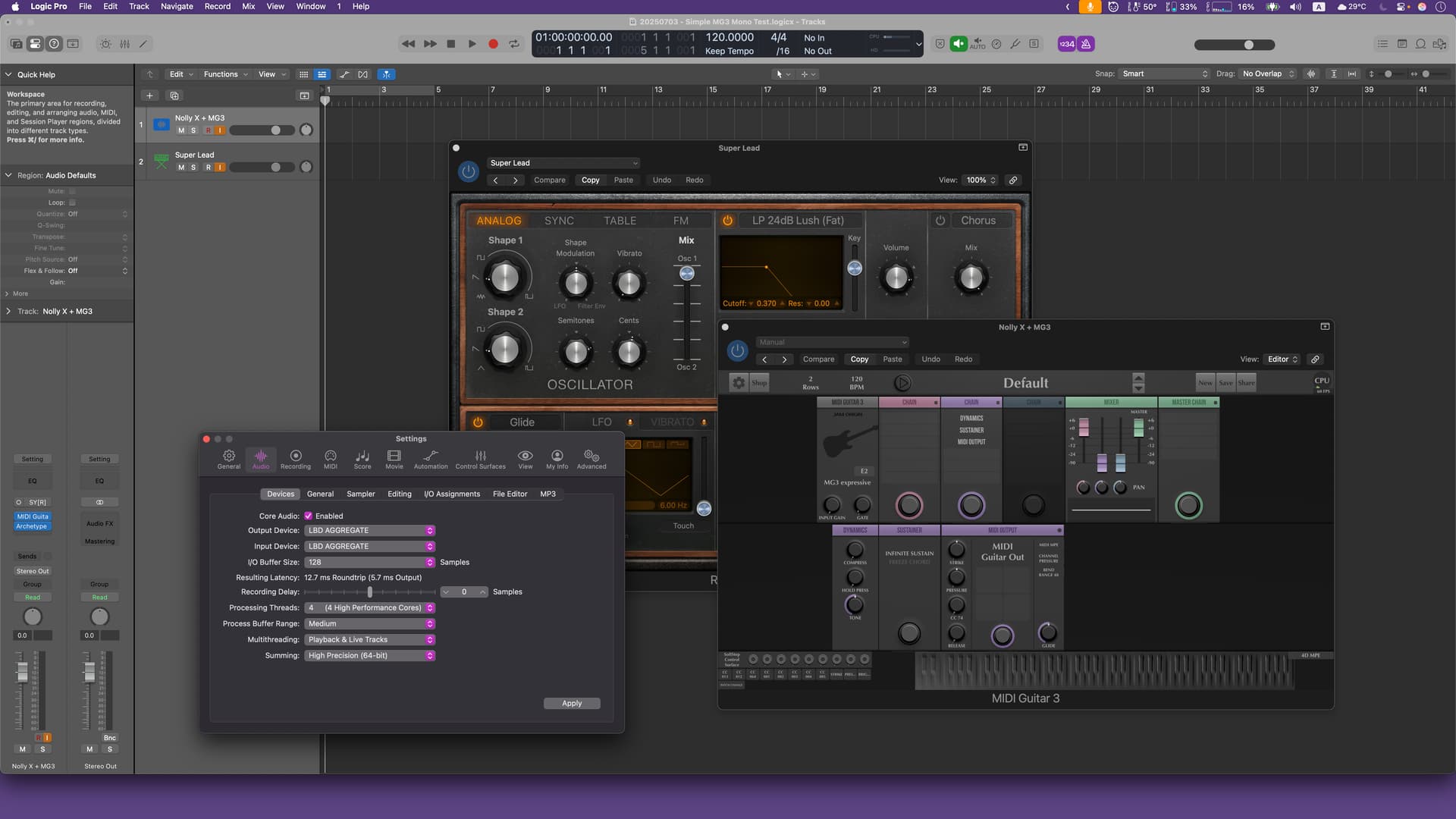1456x819 pixels.
Task: Open the Snap Smart dropdown
Action: coord(1165,74)
